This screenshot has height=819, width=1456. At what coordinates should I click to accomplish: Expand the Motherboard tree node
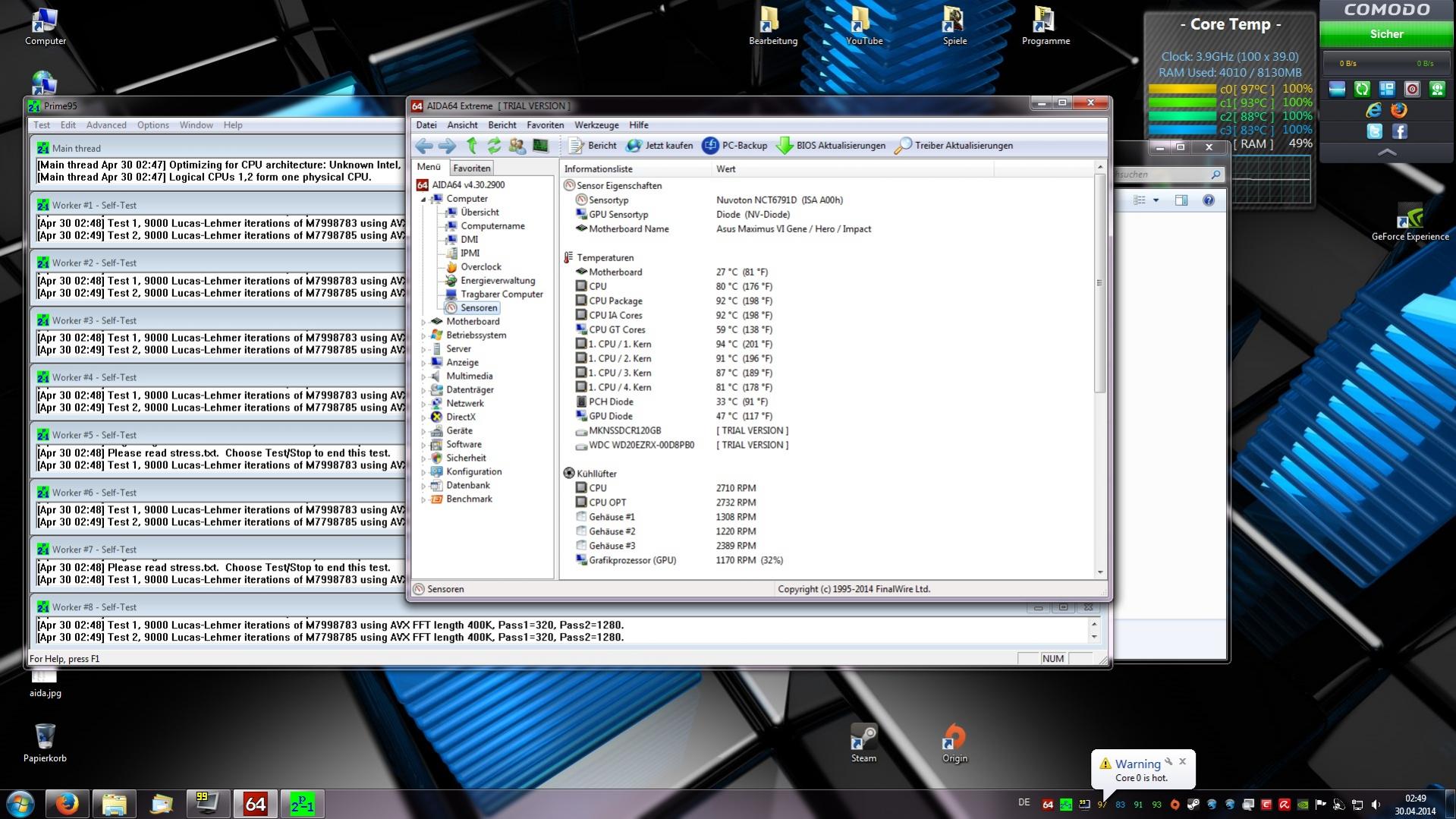pyautogui.click(x=423, y=322)
